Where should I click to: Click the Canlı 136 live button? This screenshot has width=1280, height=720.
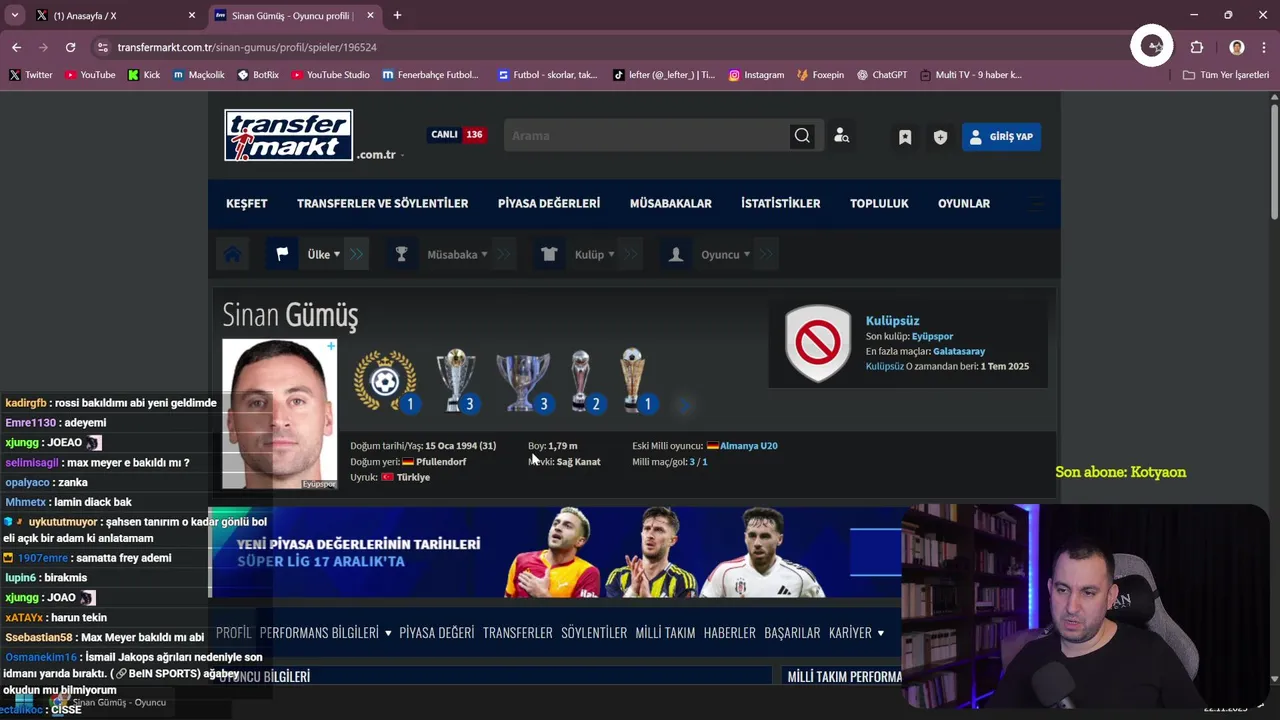click(x=456, y=134)
